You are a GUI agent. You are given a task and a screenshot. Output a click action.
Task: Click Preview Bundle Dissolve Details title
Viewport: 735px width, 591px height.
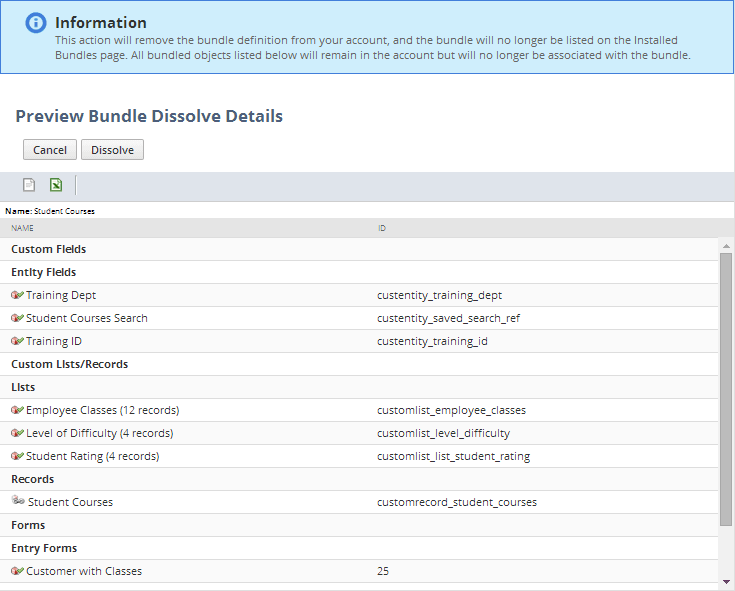pos(149,116)
